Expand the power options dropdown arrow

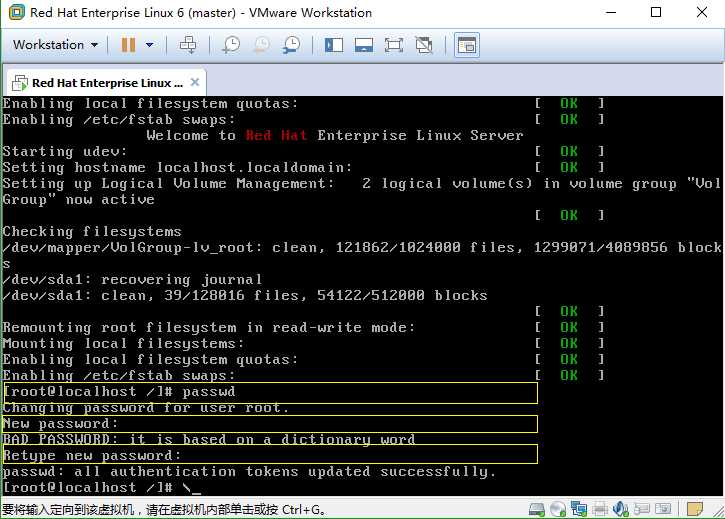(149, 45)
